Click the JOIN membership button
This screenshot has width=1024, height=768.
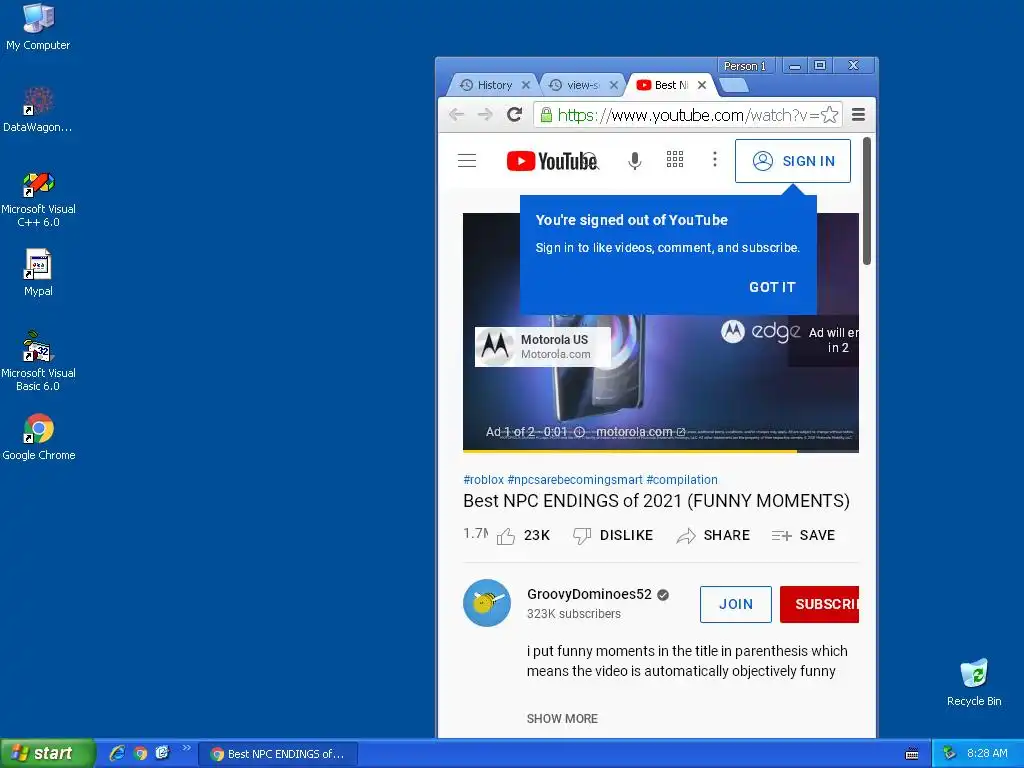point(735,604)
